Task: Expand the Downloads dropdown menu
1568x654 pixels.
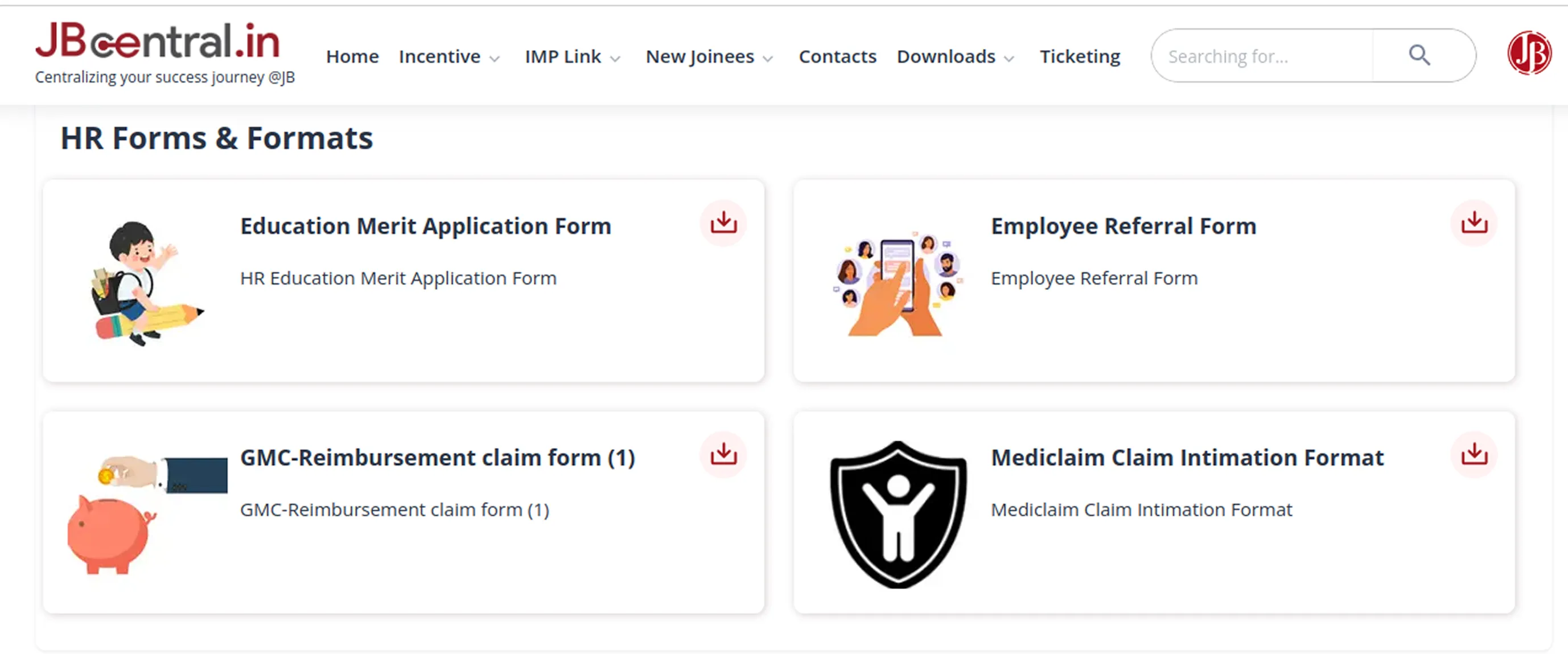Action: tap(955, 56)
